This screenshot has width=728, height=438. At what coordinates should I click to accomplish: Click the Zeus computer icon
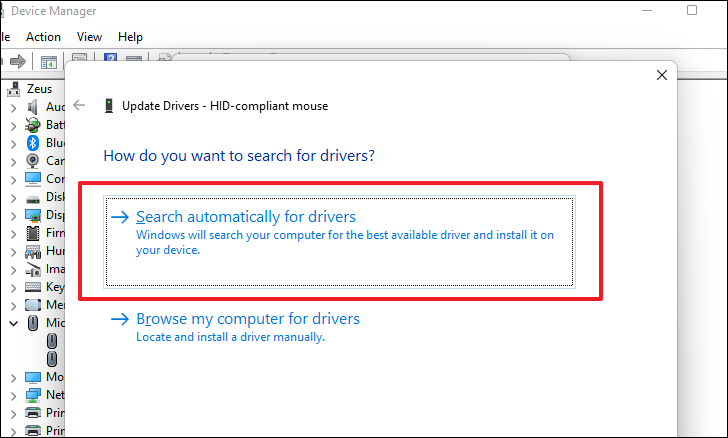14,89
